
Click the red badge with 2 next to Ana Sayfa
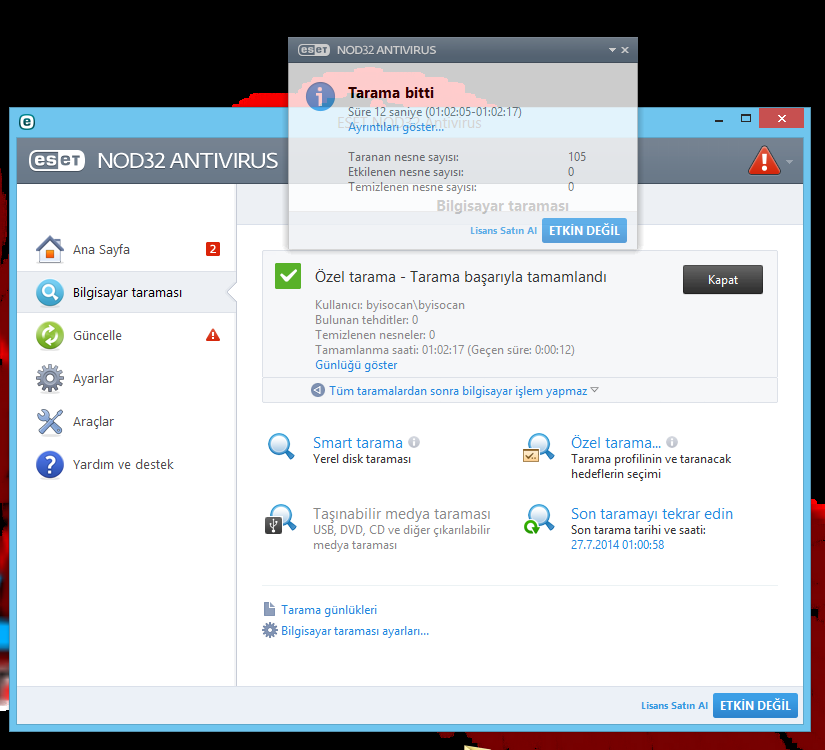pos(213,249)
